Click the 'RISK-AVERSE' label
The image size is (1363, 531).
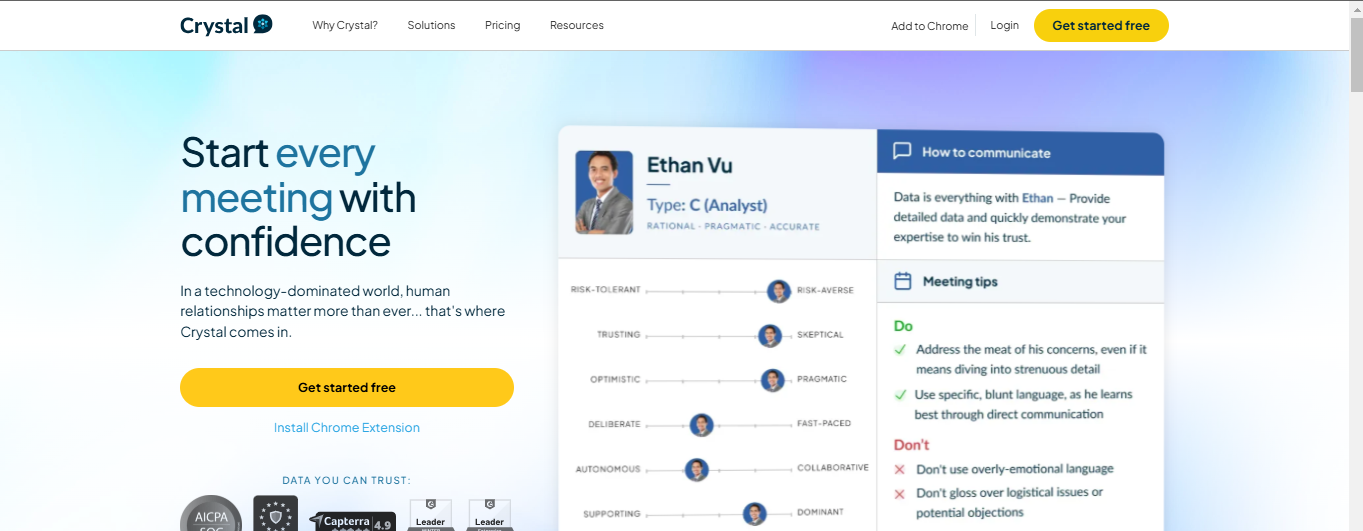(825, 291)
